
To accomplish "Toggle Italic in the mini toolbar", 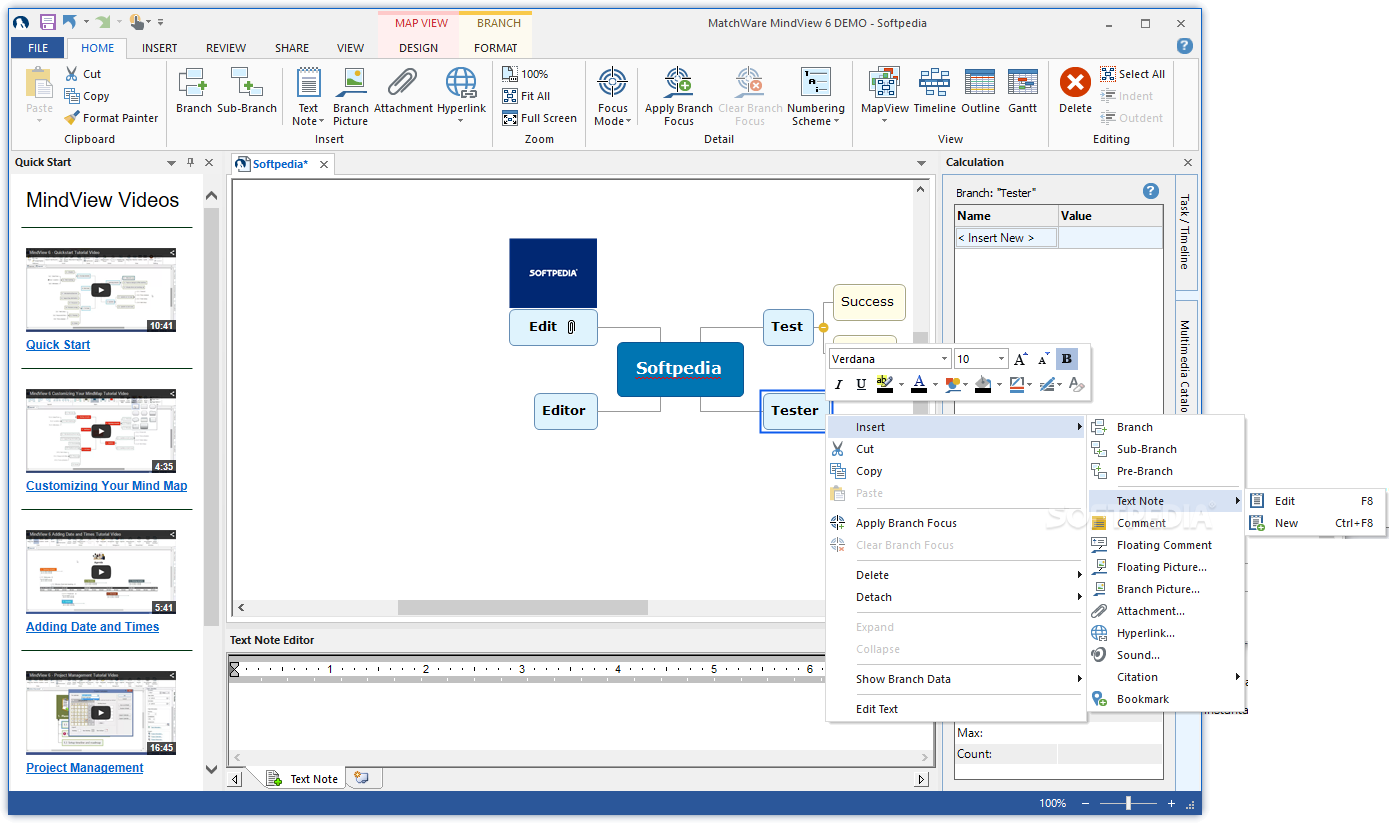I will coord(838,384).
